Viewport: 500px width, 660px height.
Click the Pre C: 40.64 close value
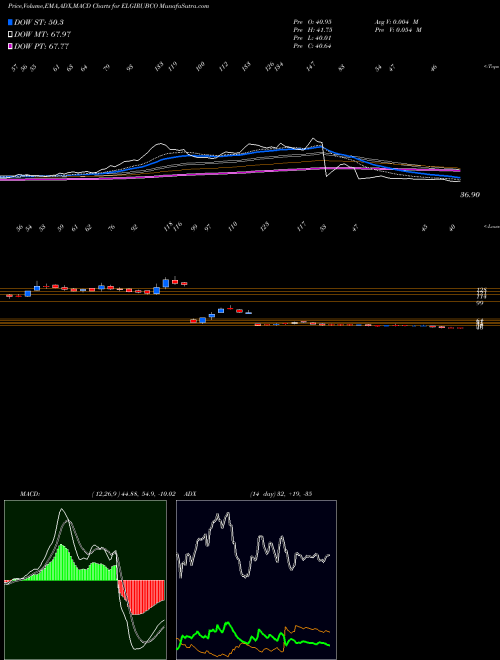[312, 46]
